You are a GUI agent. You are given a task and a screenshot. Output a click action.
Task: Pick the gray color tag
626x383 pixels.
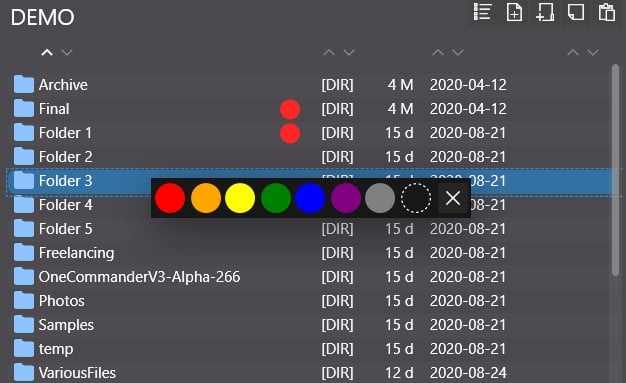click(x=380, y=198)
